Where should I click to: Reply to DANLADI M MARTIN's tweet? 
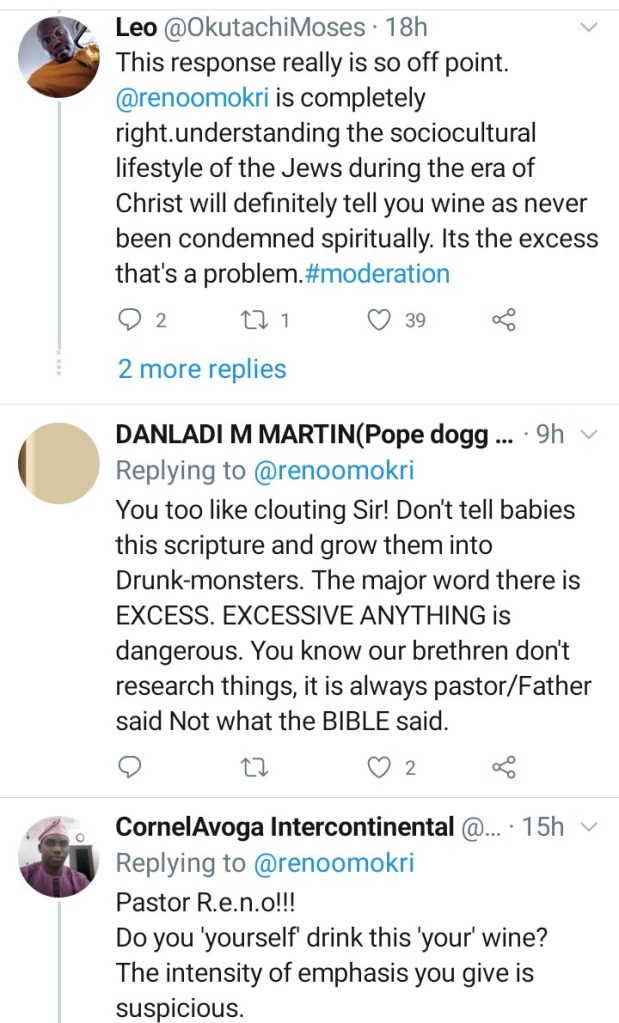pyautogui.click(x=131, y=768)
